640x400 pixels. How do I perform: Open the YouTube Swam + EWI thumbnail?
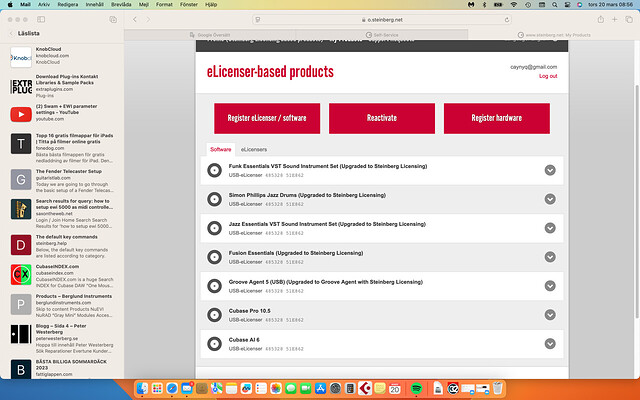(x=21, y=114)
